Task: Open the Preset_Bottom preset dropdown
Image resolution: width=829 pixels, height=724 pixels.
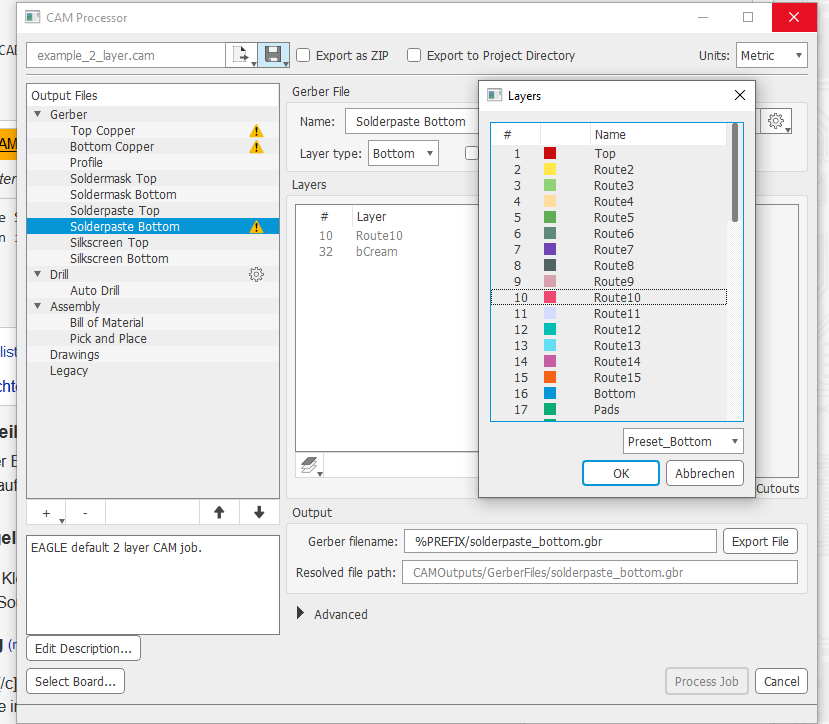Action: [x=683, y=441]
